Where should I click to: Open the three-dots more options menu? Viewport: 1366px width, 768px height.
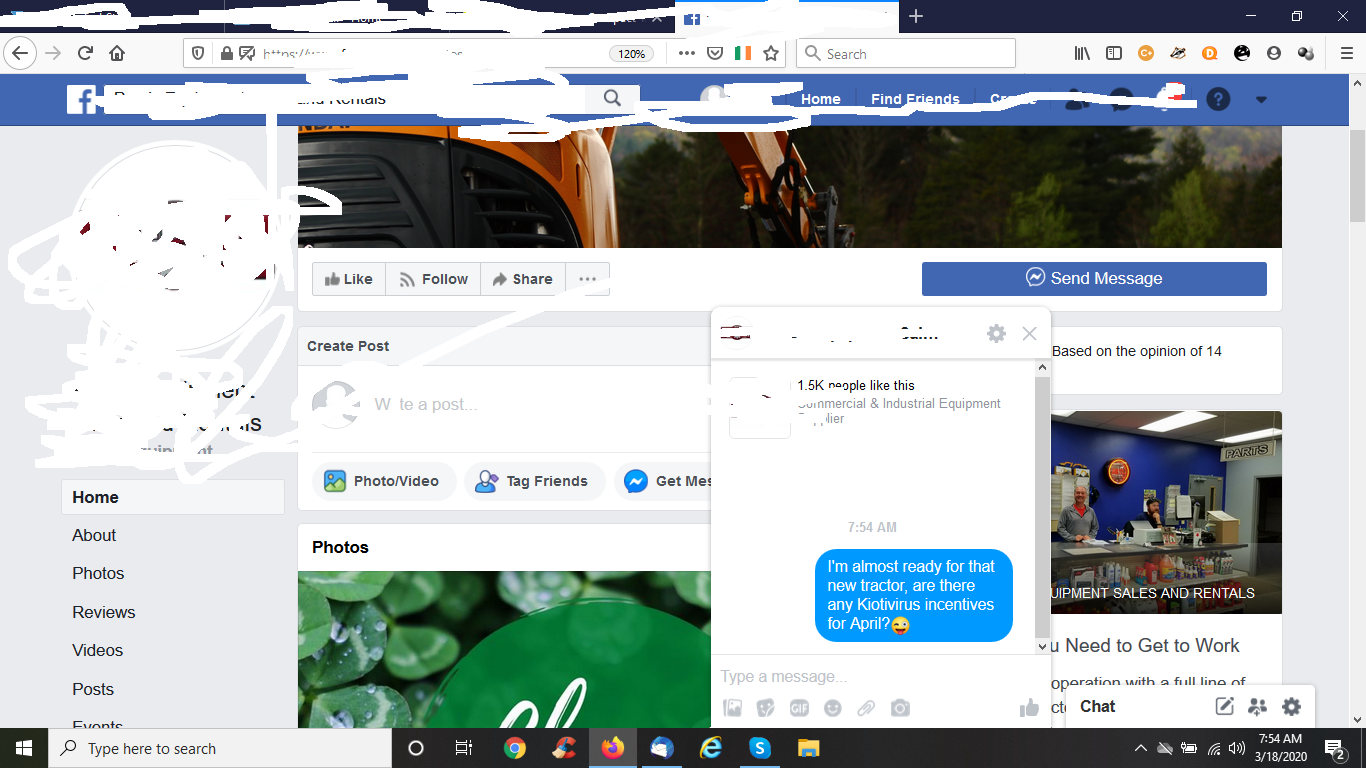[x=587, y=279]
